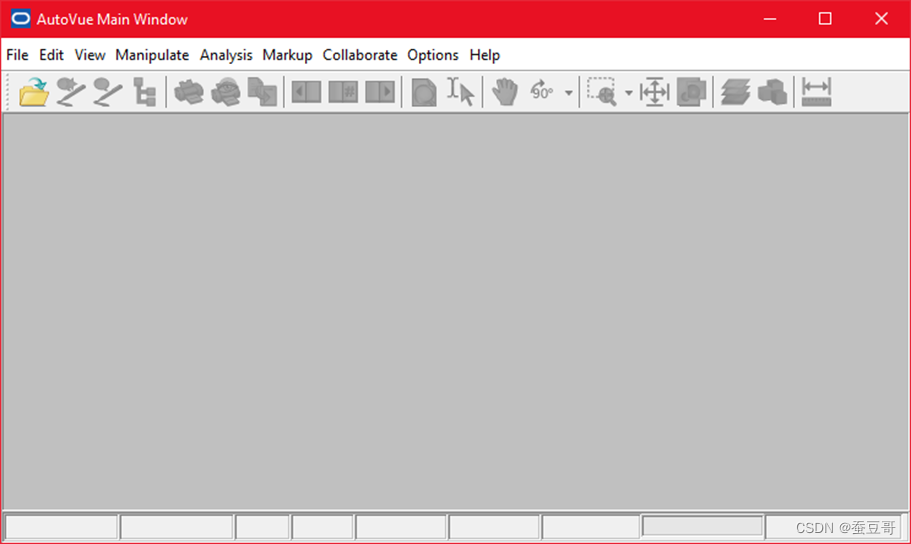Open the Markup menu

click(x=288, y=55)
